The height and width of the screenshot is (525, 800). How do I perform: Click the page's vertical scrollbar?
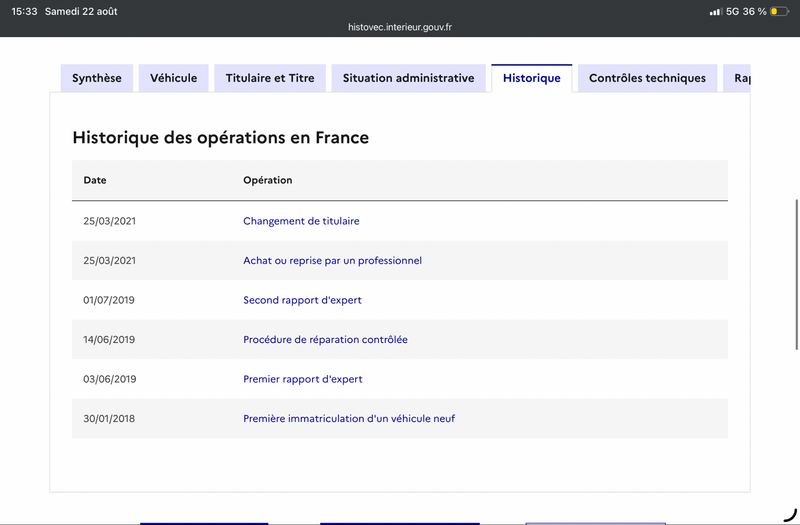pos(796,274)
